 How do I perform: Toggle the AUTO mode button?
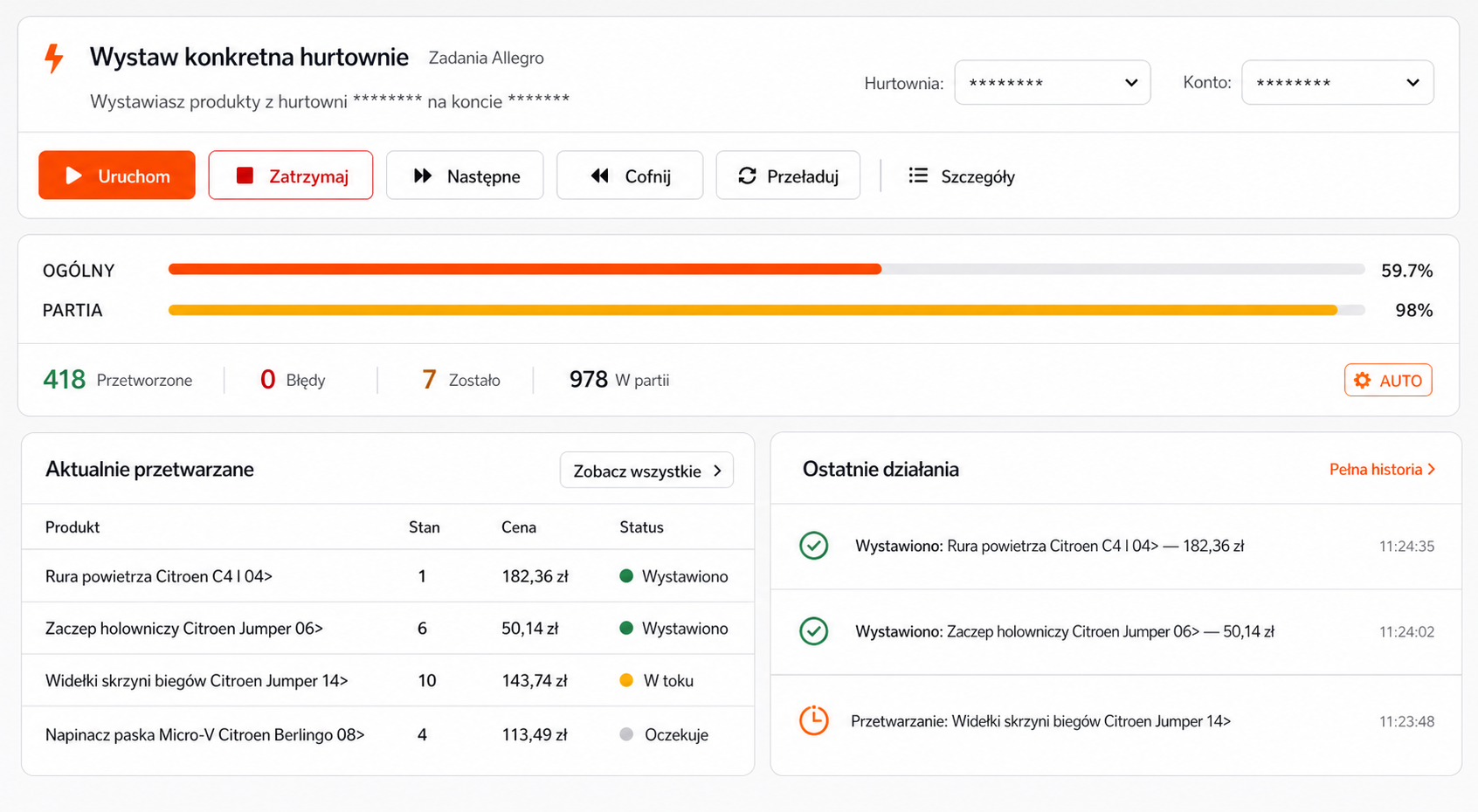click(x=1388, y=380)
